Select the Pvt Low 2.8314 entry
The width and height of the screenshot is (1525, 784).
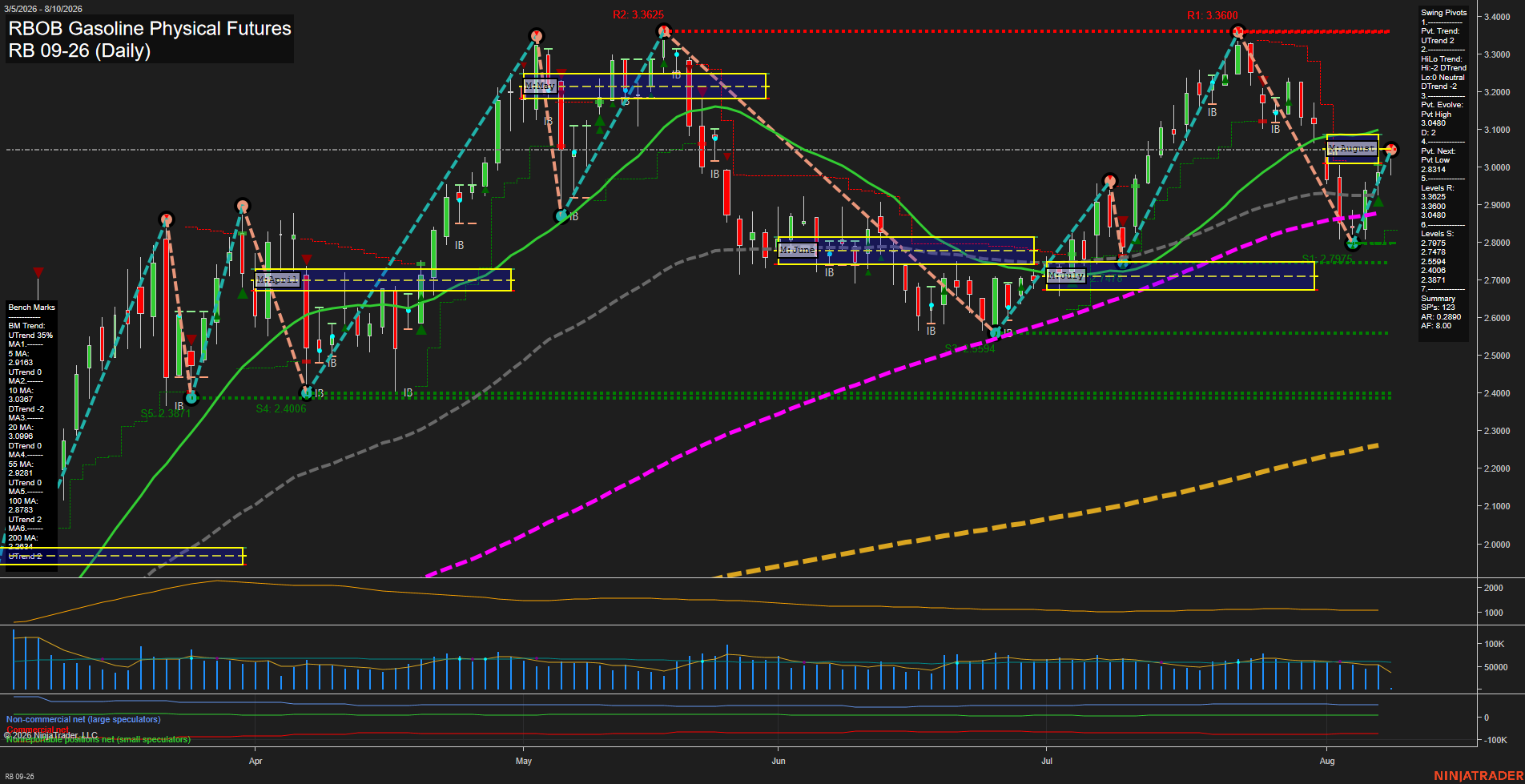click(1435, 165)
